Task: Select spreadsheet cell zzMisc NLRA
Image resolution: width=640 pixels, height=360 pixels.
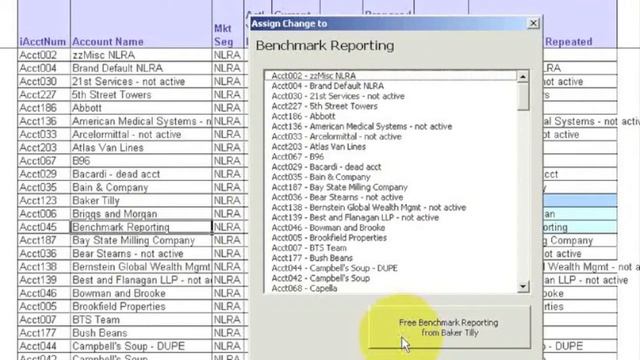Action: pos(141,55)
